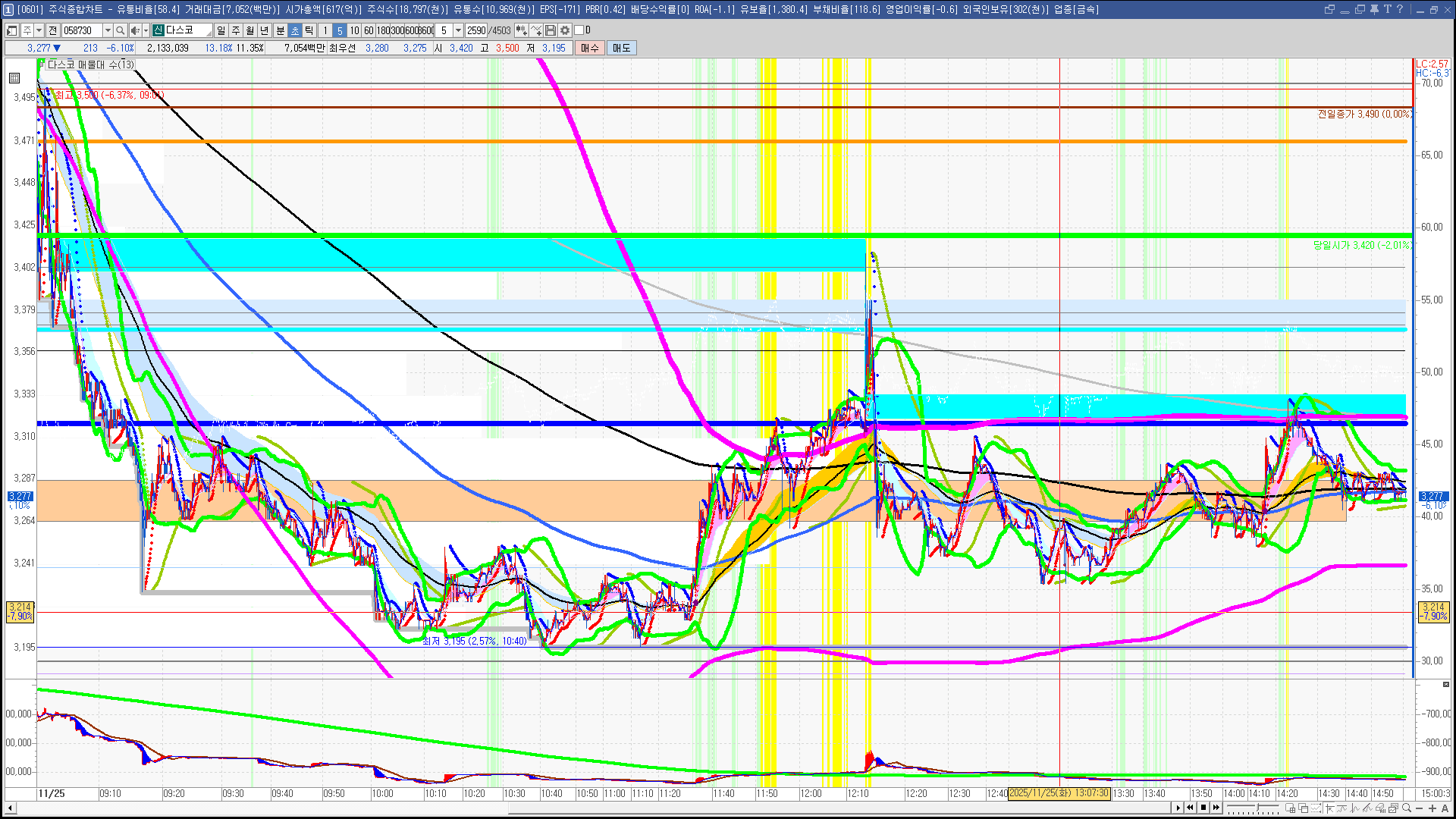Open the stock code 058730 dropdown arrow
Image resolution: width=1456 pixels, height=819 pixels.
pos(108,30)
